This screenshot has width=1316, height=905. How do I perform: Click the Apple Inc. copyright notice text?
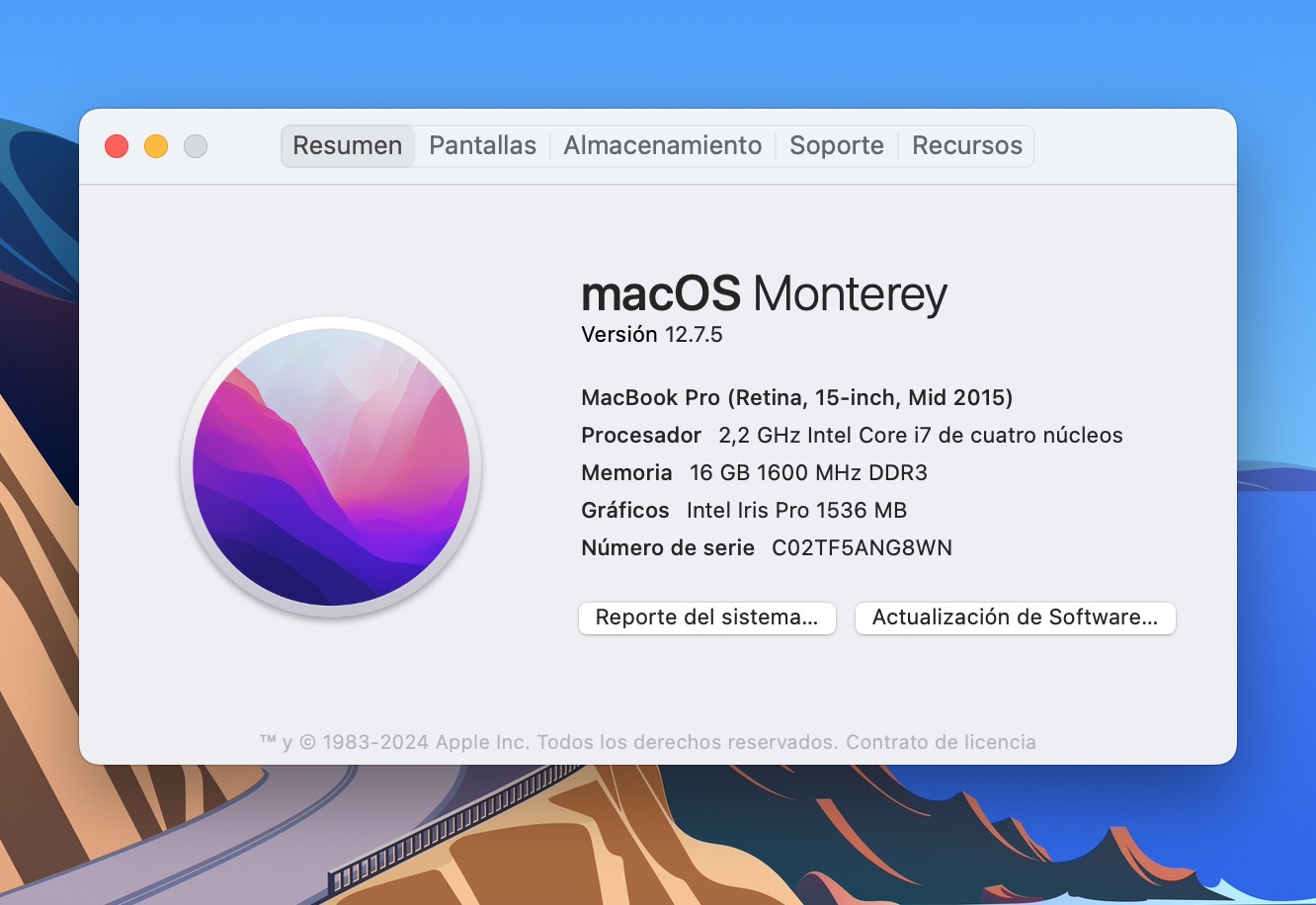pos(548,742)
